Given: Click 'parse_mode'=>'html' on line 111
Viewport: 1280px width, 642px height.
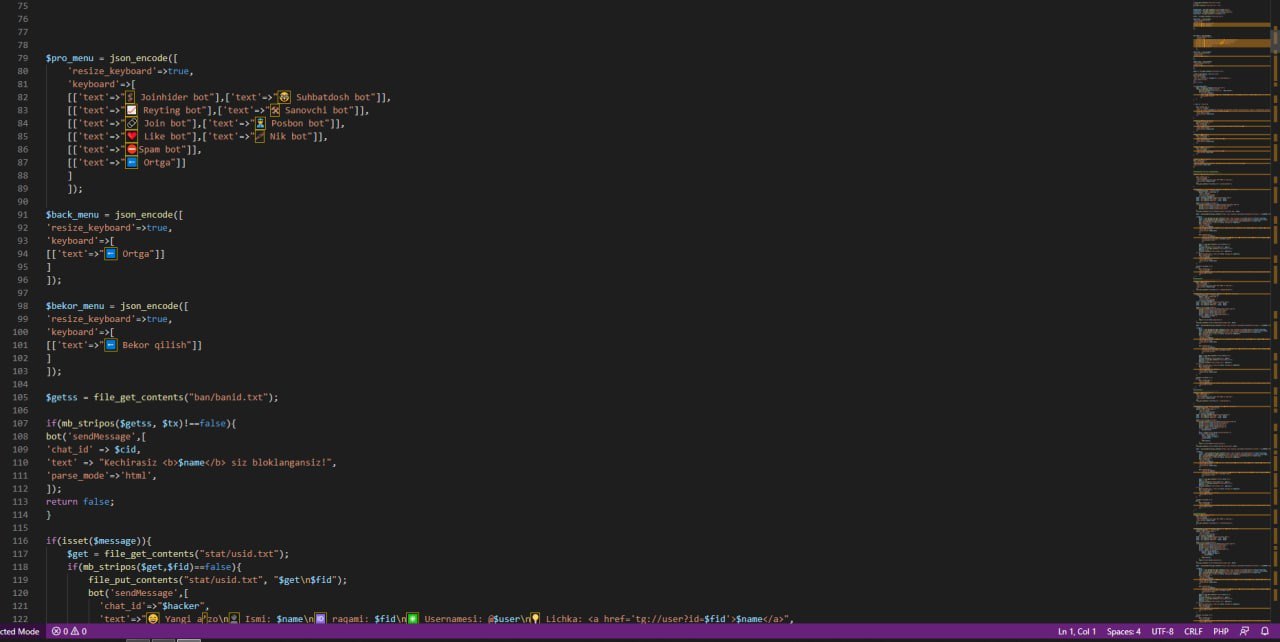Looking at the screenshot, I should point(101,476).
